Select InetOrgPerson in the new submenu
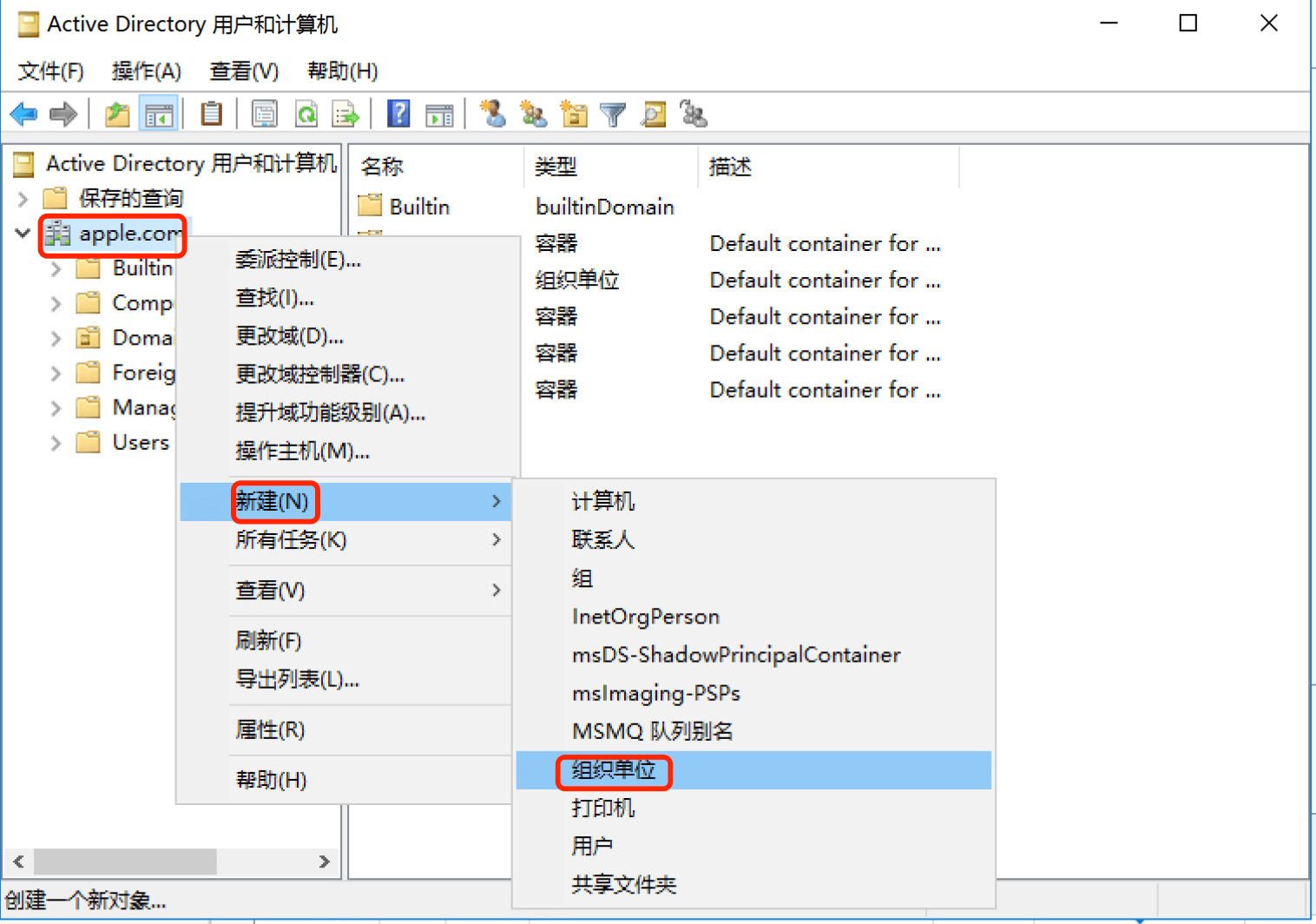 click(x=753, y=617)
